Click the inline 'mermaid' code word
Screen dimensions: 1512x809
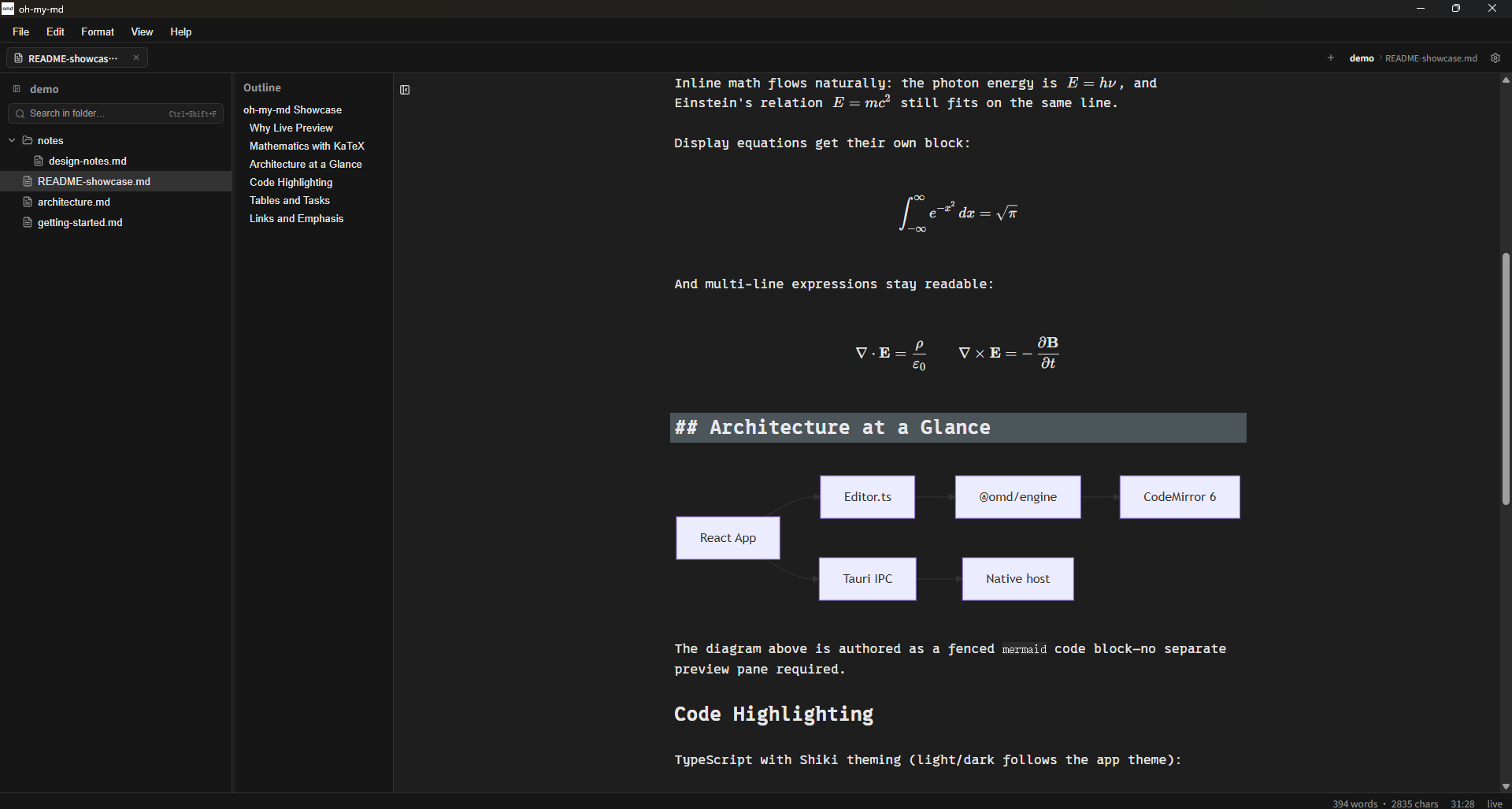[x=1024, y=650]
